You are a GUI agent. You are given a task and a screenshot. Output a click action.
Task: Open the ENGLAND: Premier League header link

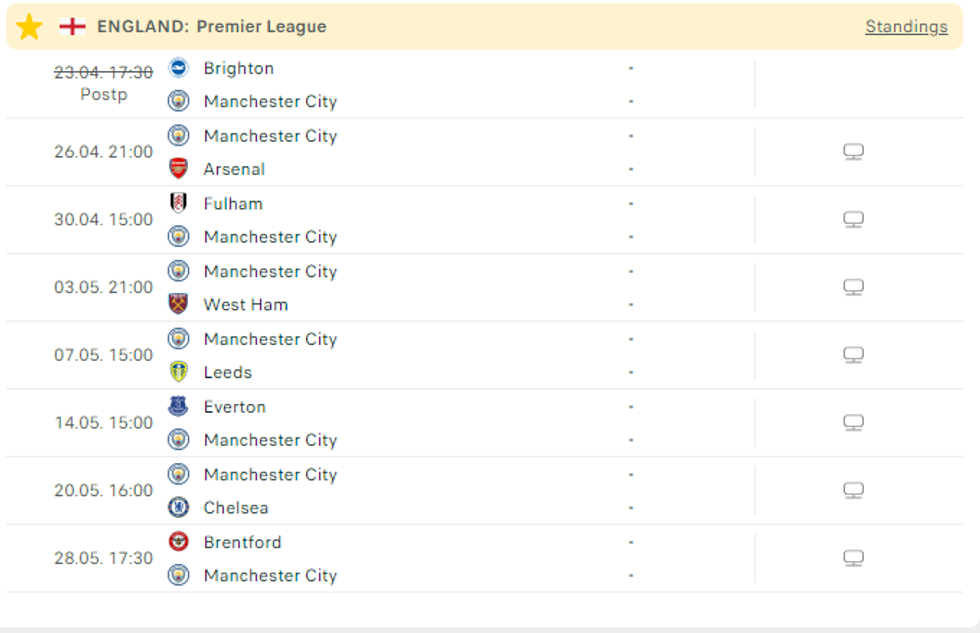click(x=212, y=27)
